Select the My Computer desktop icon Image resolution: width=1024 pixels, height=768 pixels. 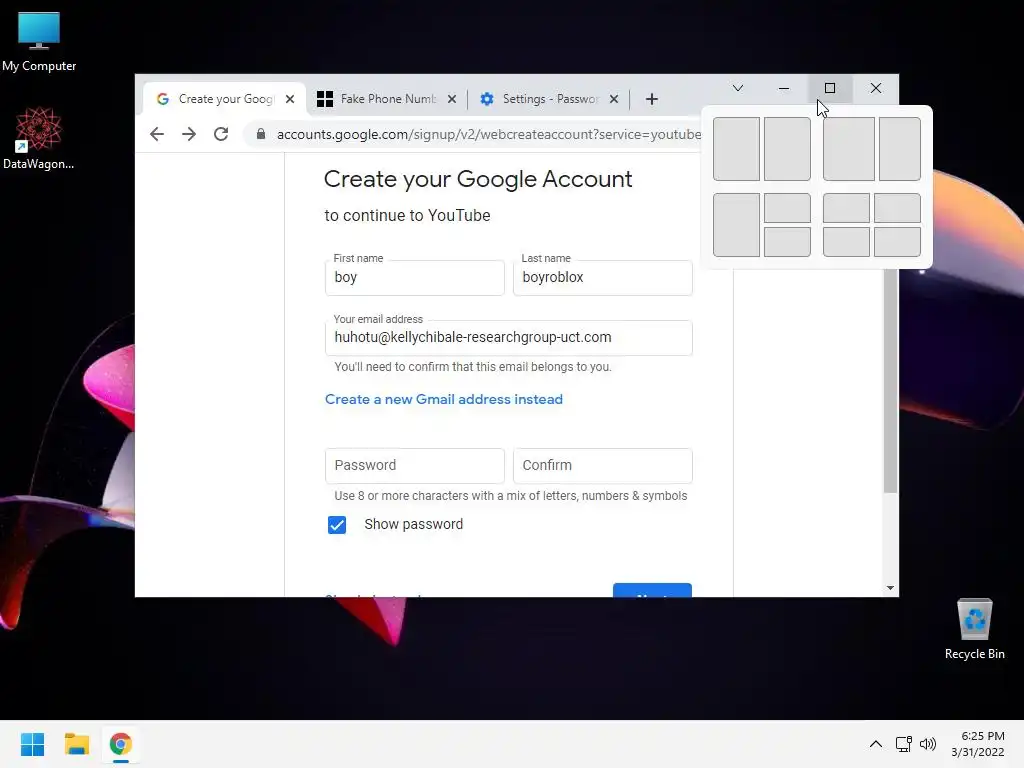pyautogui.click(x=39, y=42)
